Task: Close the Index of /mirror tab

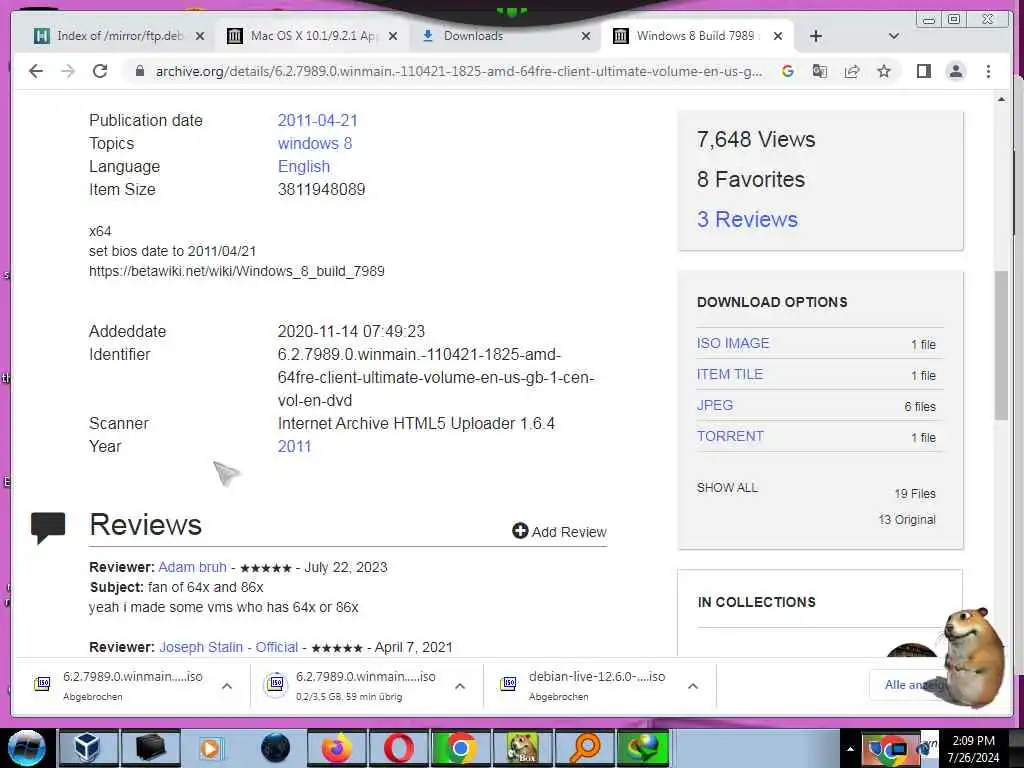Action: coord(200,36)
